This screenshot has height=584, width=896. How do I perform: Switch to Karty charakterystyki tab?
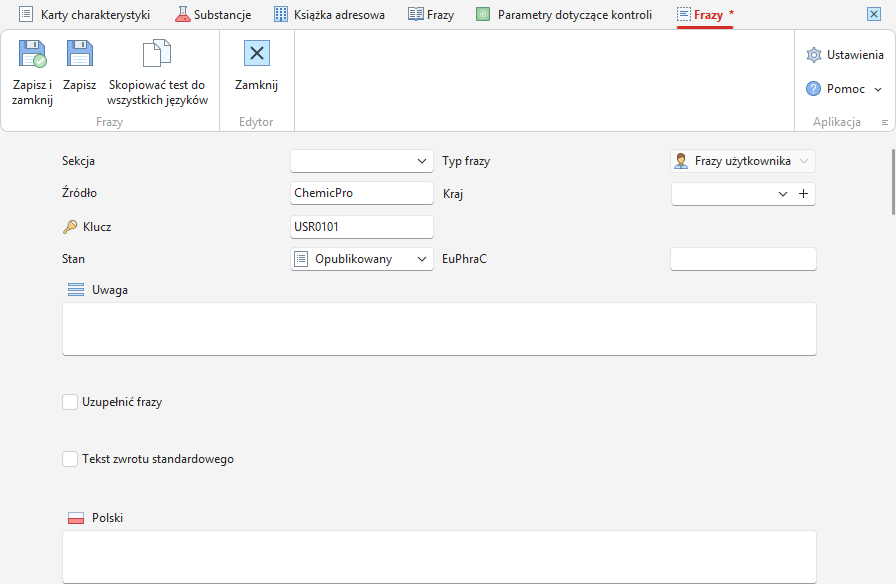tap(85, 14)
